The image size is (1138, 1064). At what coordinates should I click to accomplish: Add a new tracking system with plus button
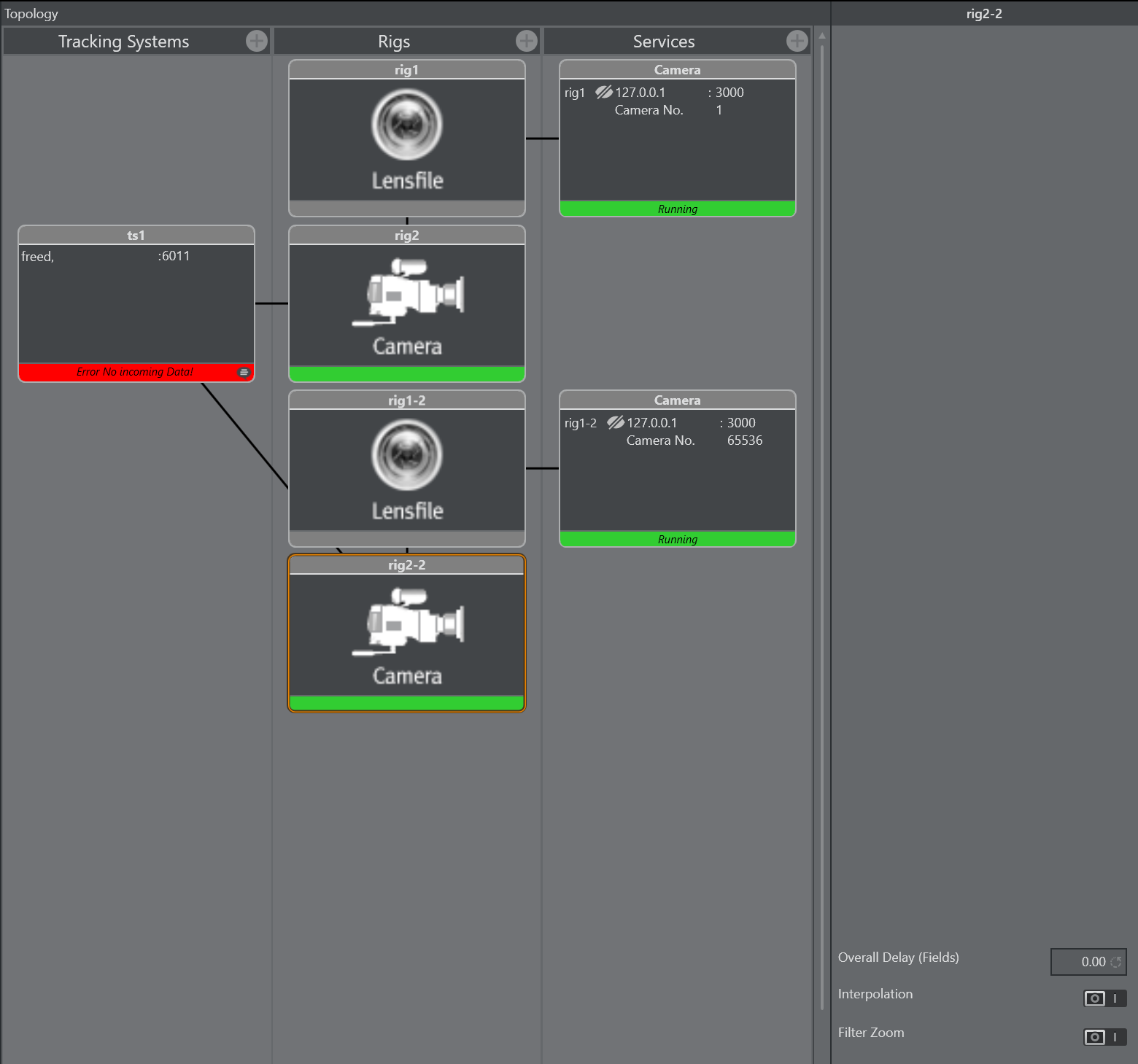pyautogui.click(x=256, y=41)
